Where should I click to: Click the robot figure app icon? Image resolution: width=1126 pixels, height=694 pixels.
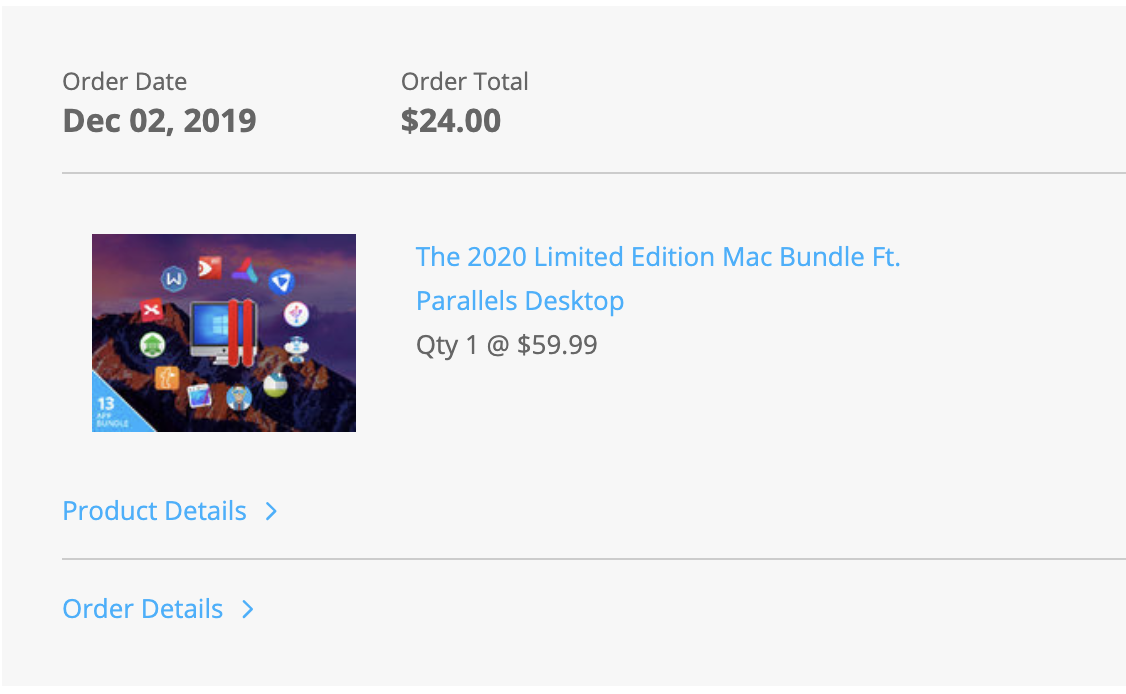click(x=296, y=348)
